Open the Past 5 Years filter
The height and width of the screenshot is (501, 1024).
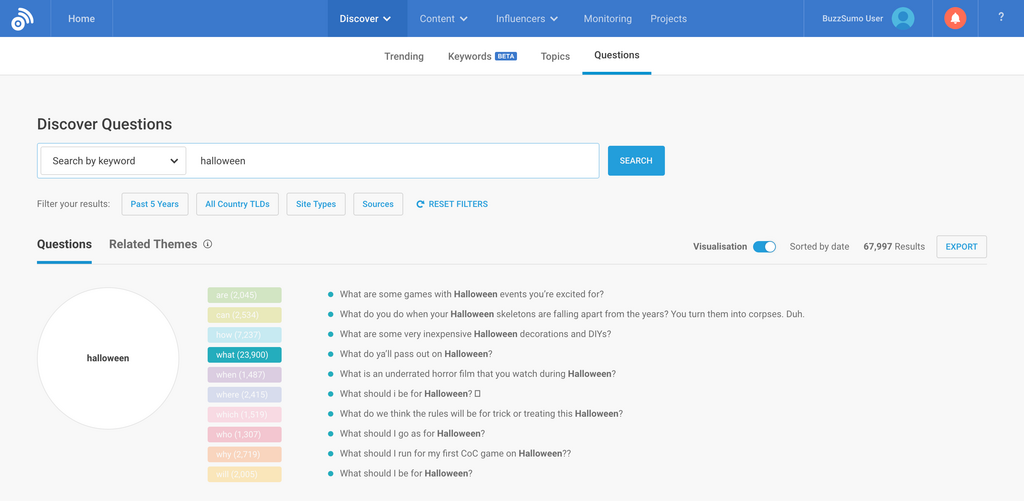tap(155, 204)
